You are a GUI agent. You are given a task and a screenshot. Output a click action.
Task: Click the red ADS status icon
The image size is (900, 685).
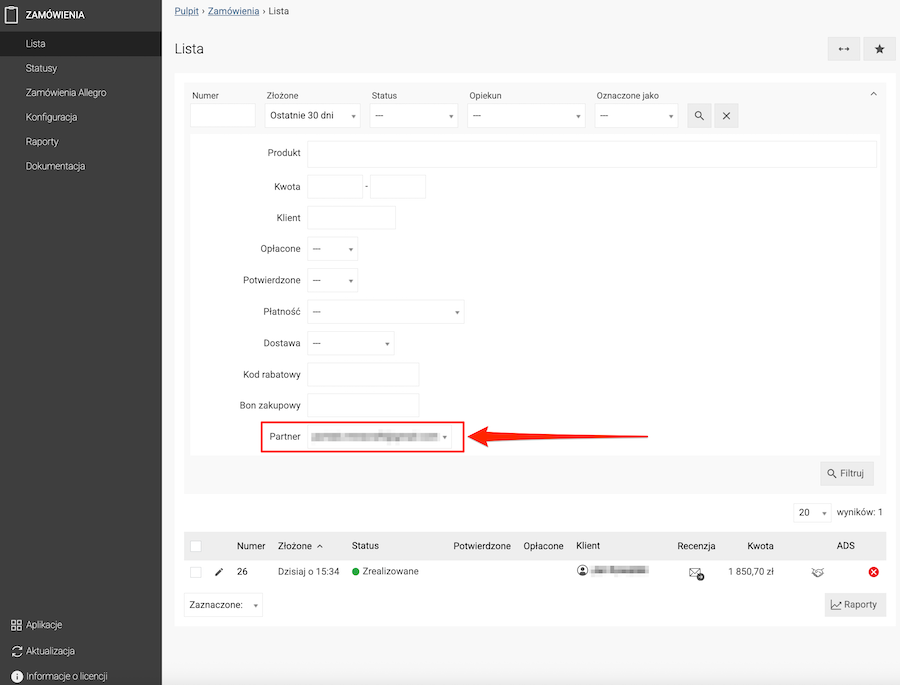(874, 572)
